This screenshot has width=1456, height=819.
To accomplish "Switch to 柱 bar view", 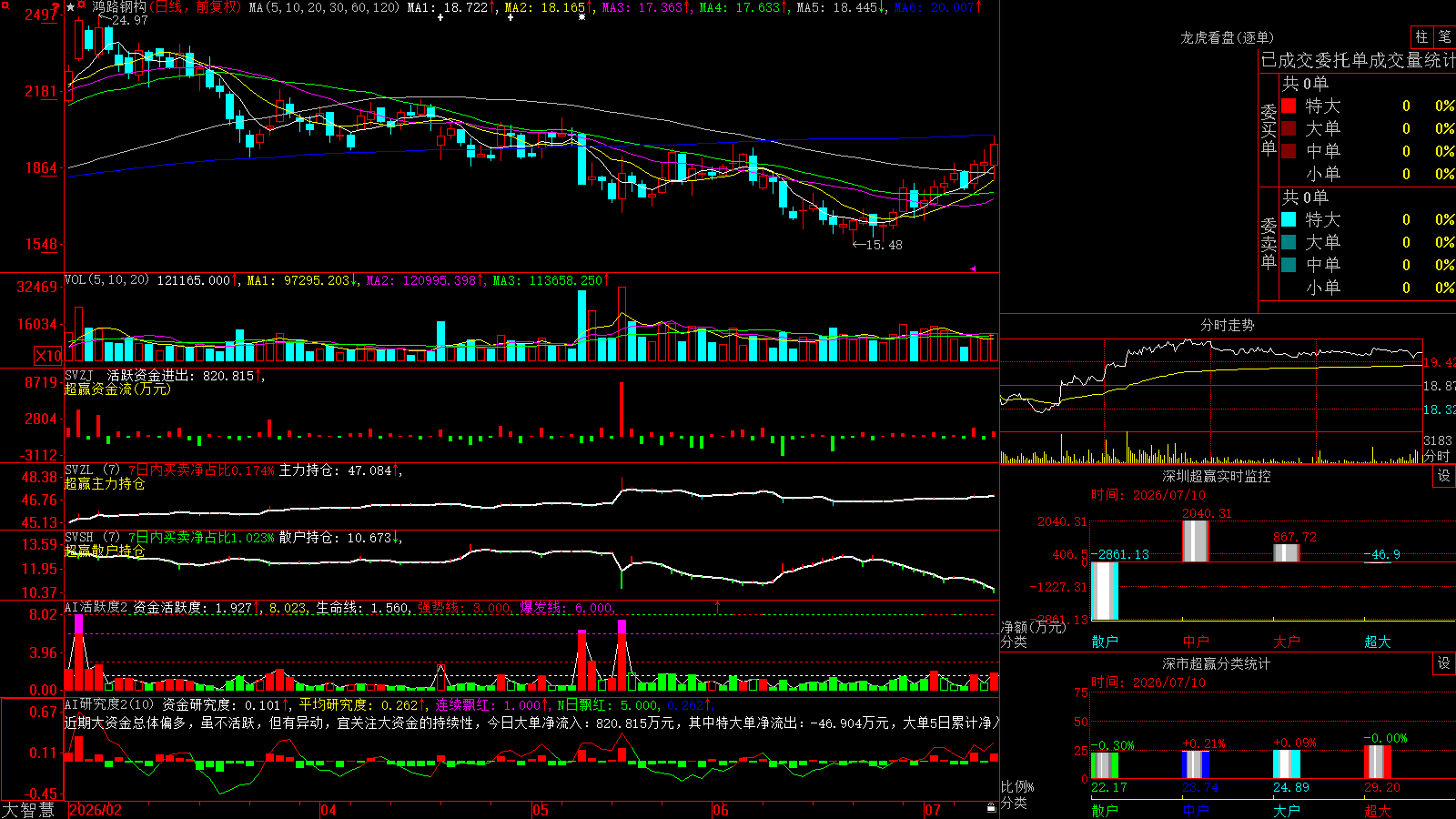I will pyautogui.click(x=1421, y=37).
